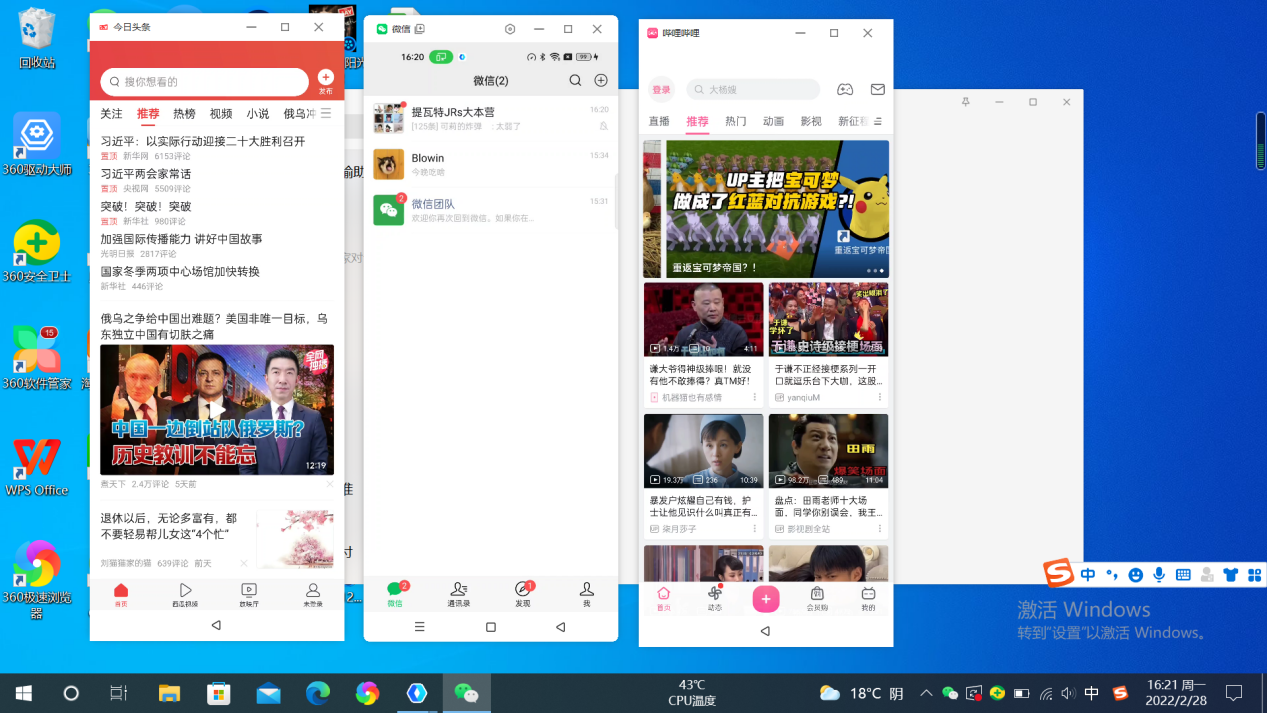The image size is (1267, 713).
Task: Open 首页 home in Bilibili bottom bar
Action: (x=663, y=599)
